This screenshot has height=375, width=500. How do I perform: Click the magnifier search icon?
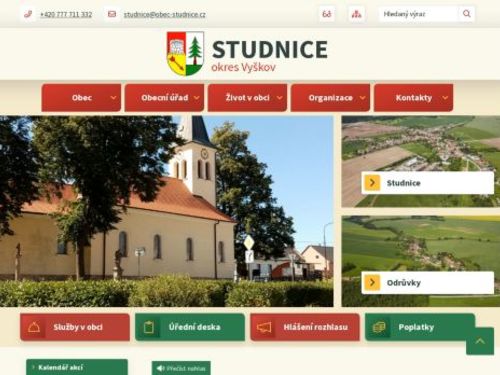point(467,14)
